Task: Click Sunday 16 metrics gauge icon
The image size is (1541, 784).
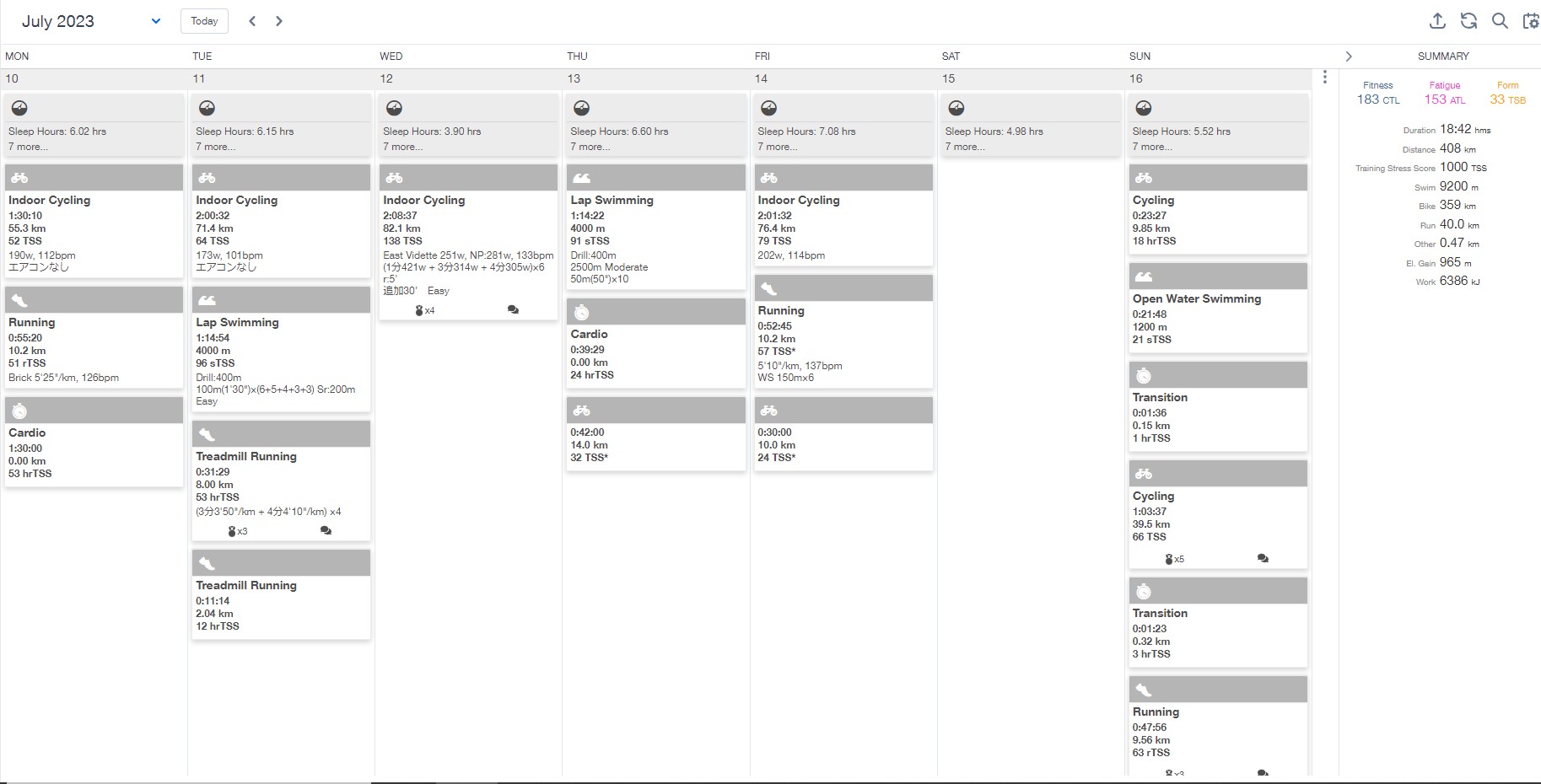Action: pos(1144,108)
